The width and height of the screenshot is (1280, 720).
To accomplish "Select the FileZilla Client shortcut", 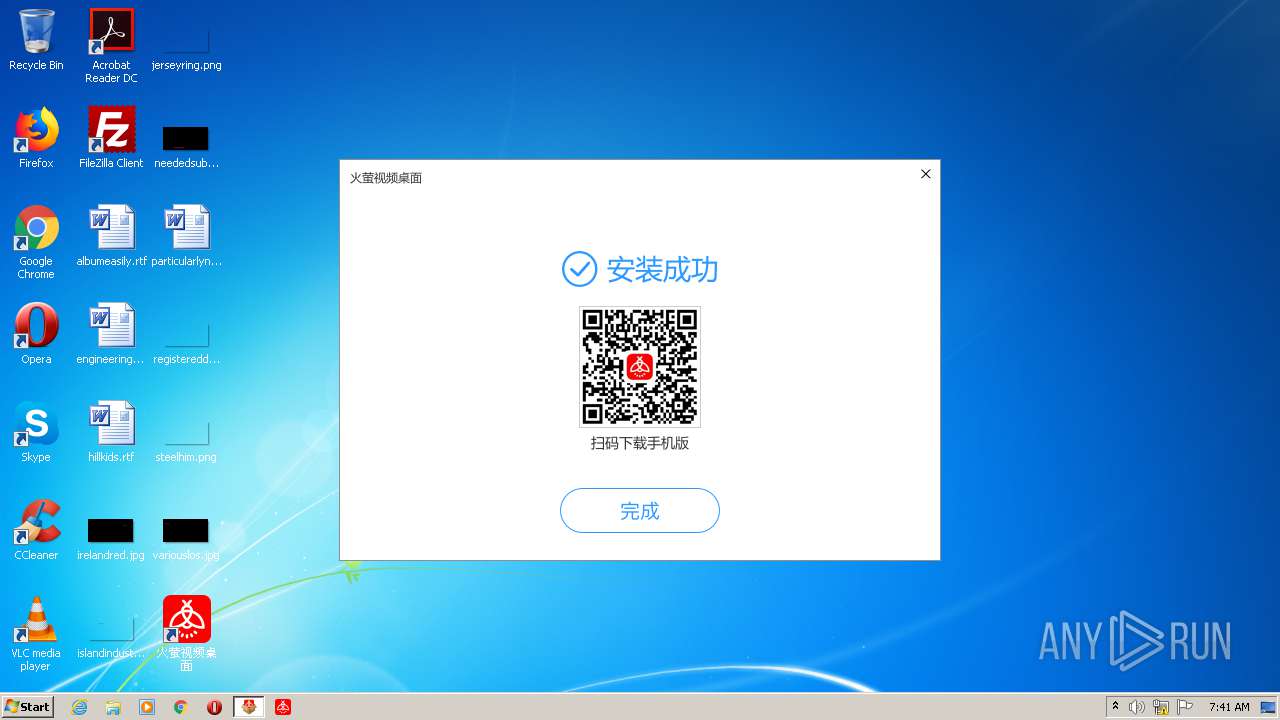I will click(x=111, y=138).
